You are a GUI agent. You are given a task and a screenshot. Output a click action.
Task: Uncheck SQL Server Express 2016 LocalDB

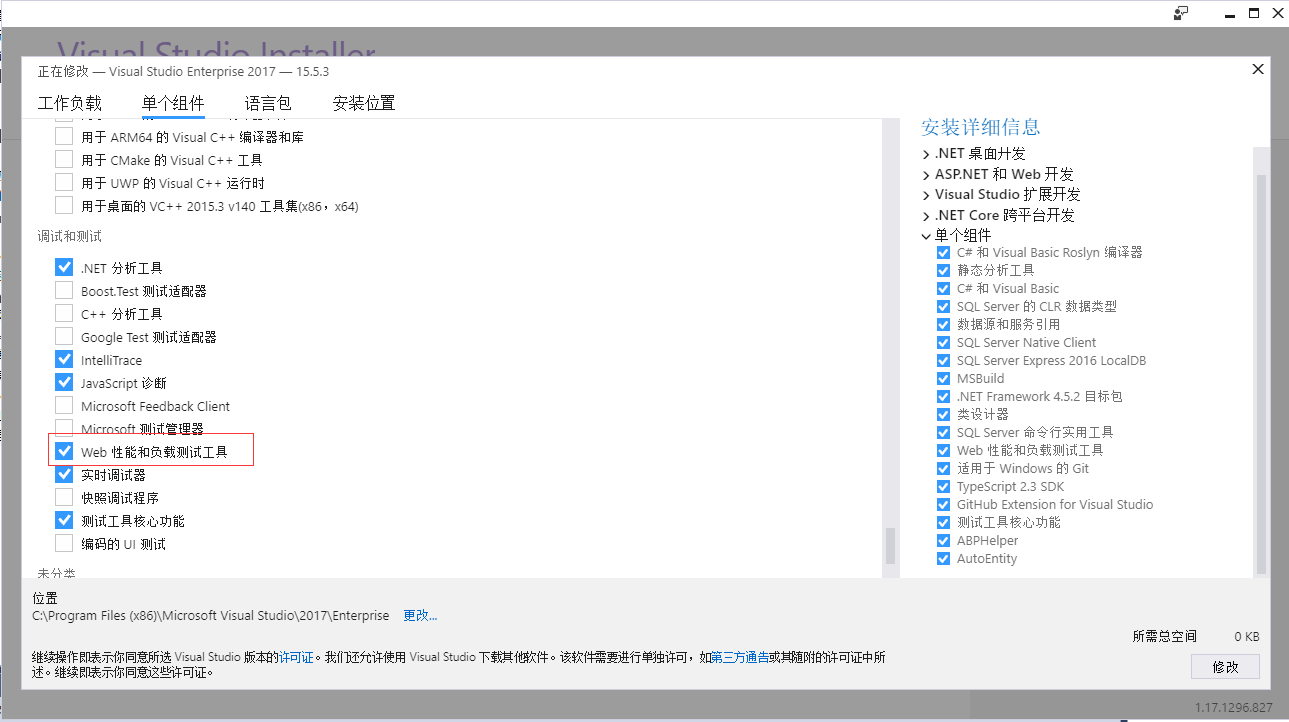click(943, 361)
